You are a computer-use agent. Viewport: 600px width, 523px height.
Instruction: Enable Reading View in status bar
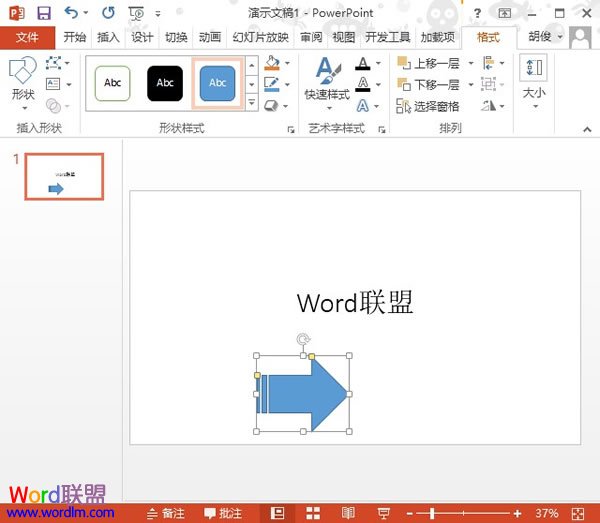pyautogui.click(x=348, y=513)
